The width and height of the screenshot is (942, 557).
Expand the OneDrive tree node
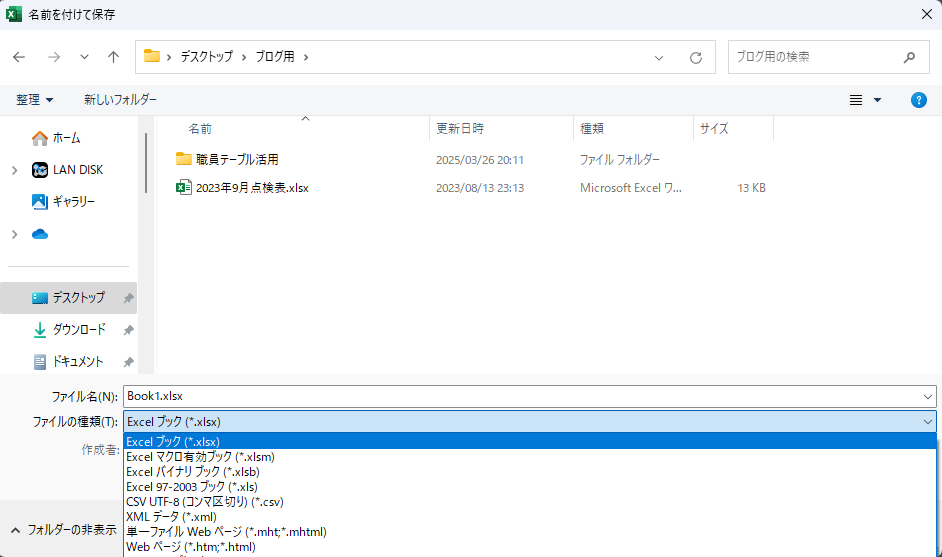(x=14, y=234)
